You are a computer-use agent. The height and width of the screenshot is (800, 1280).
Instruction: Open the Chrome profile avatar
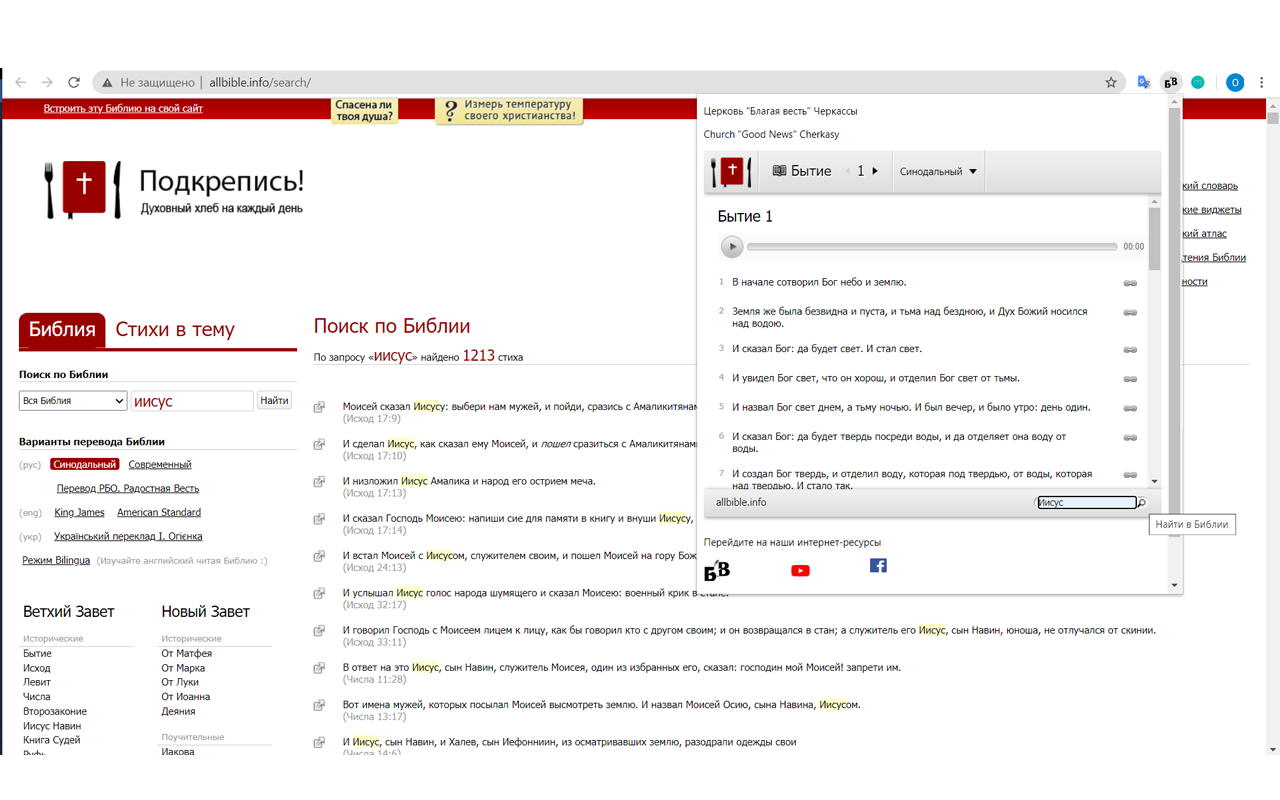click(1235, 83)
